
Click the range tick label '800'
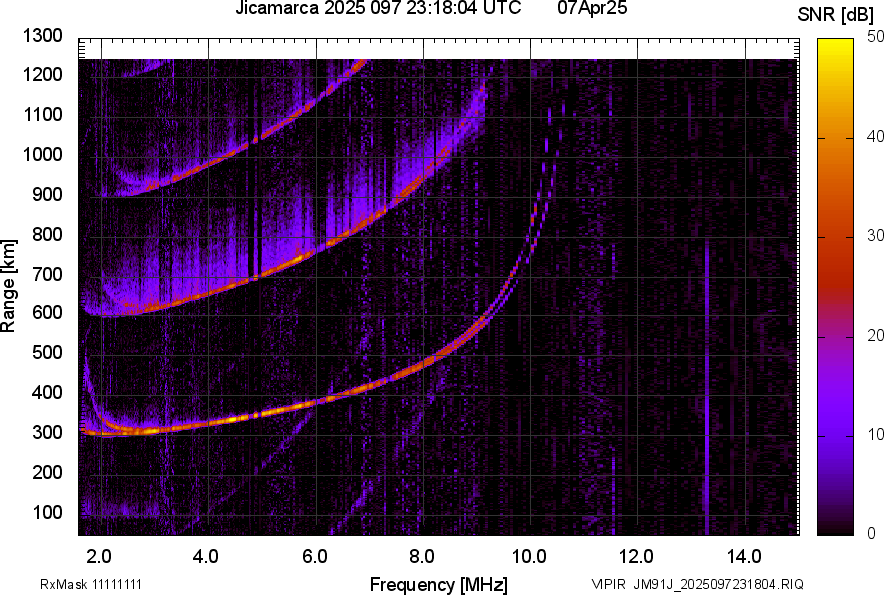point(47,234)
